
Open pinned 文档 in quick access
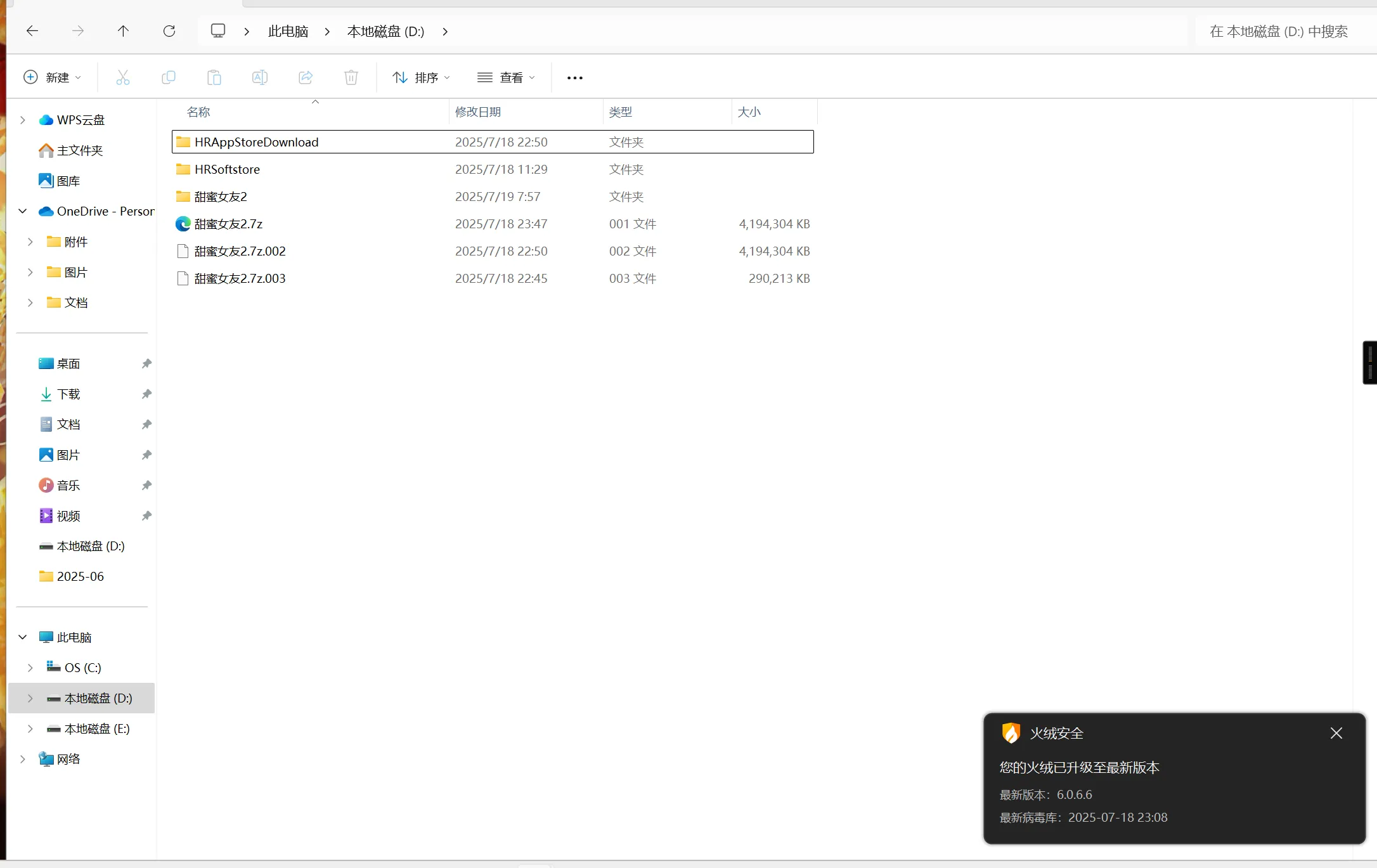coord(59,424)
